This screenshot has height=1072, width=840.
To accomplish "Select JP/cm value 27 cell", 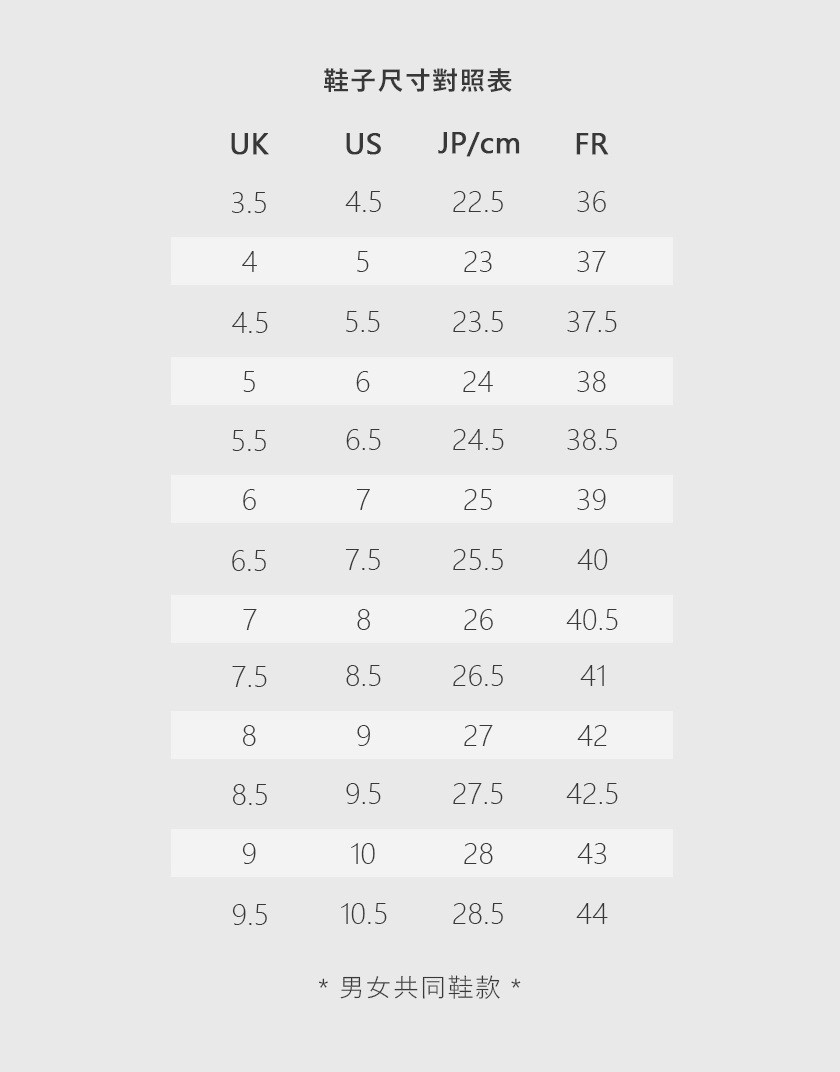I will pyautogui.click(x=478, y=736).
